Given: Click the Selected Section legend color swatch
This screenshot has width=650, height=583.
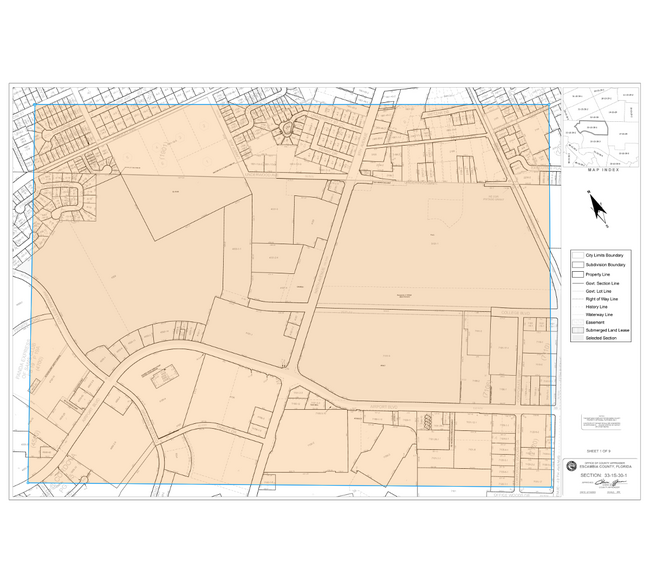Looking at the screenshot, I should click(x=576, y=339).
